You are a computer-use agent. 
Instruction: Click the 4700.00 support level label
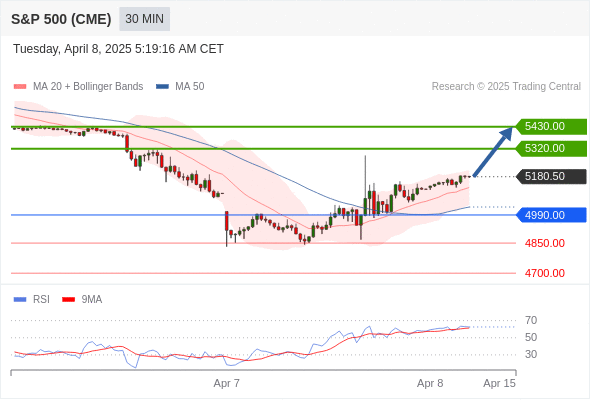pos(545,273)
